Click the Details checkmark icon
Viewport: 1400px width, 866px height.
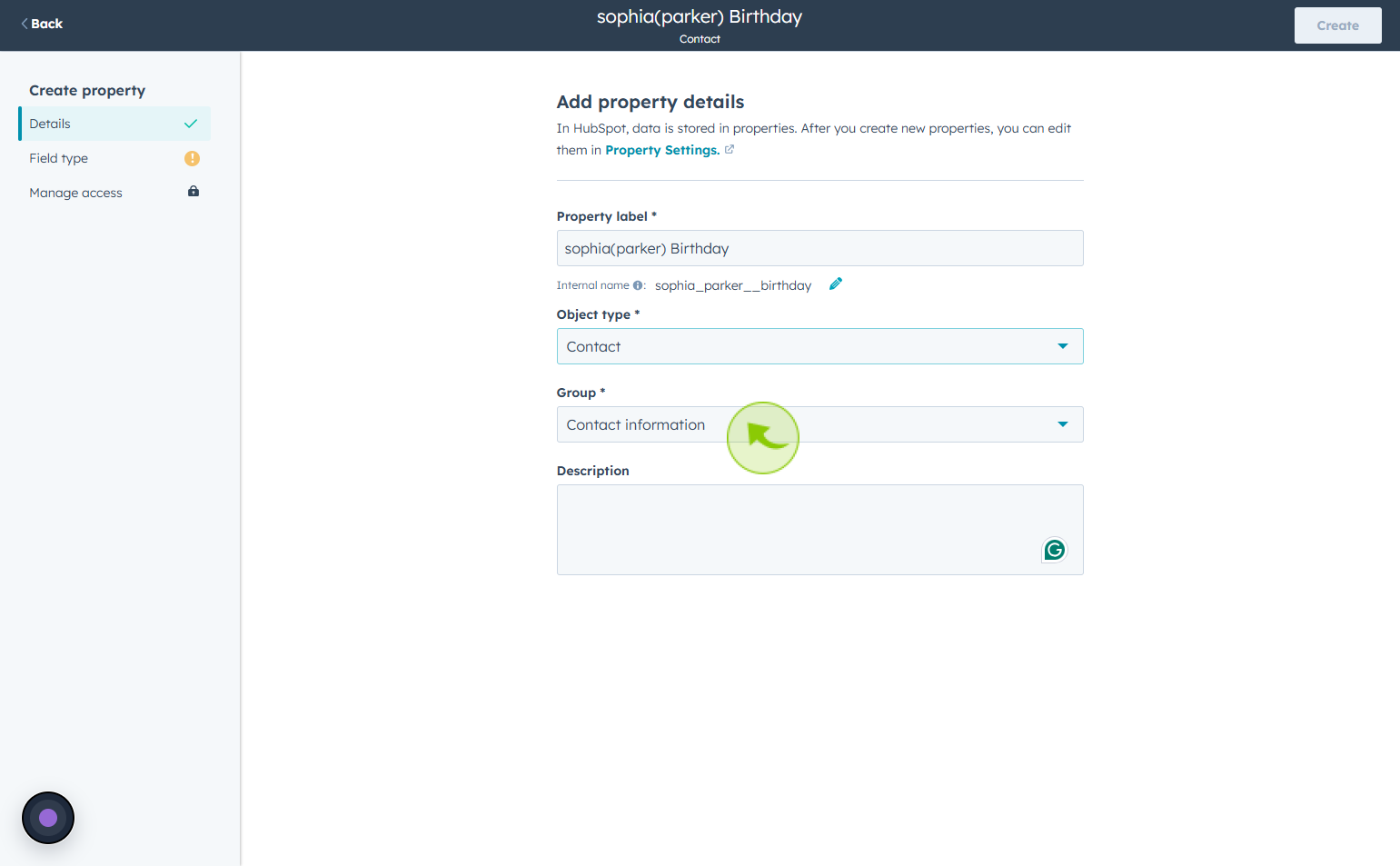point(191,124)
